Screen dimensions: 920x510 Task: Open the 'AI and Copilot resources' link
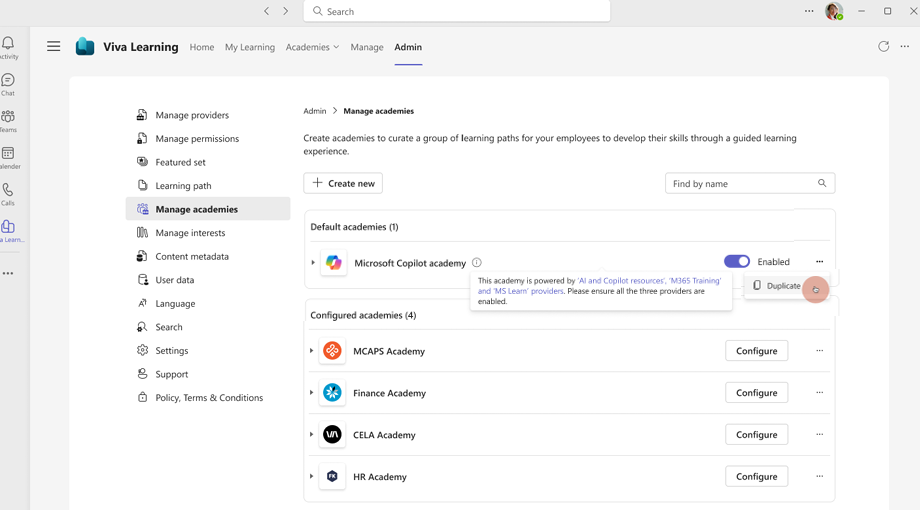pyautogui.click(x=621, y=281)
